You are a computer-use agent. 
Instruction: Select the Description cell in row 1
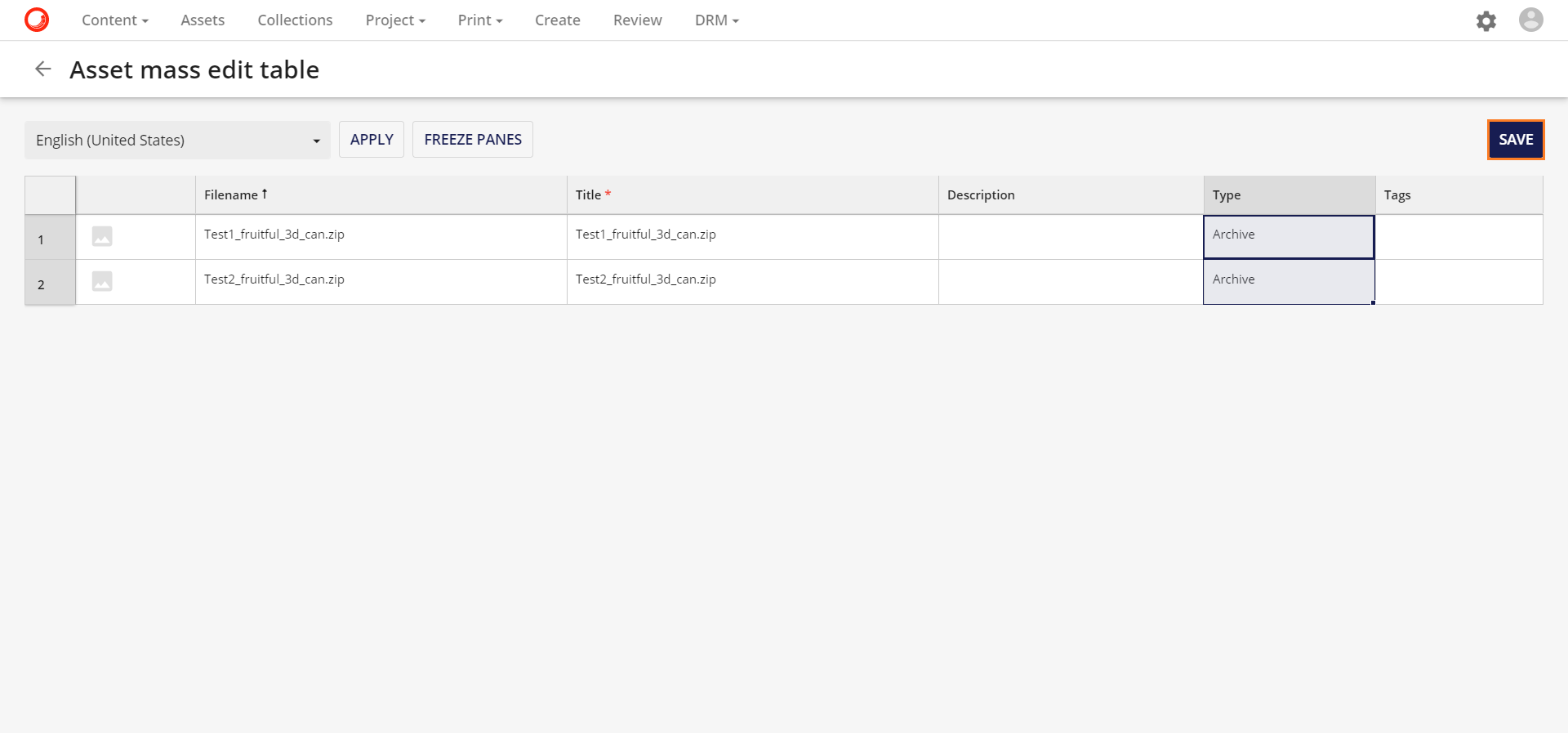click(1070, 237)
